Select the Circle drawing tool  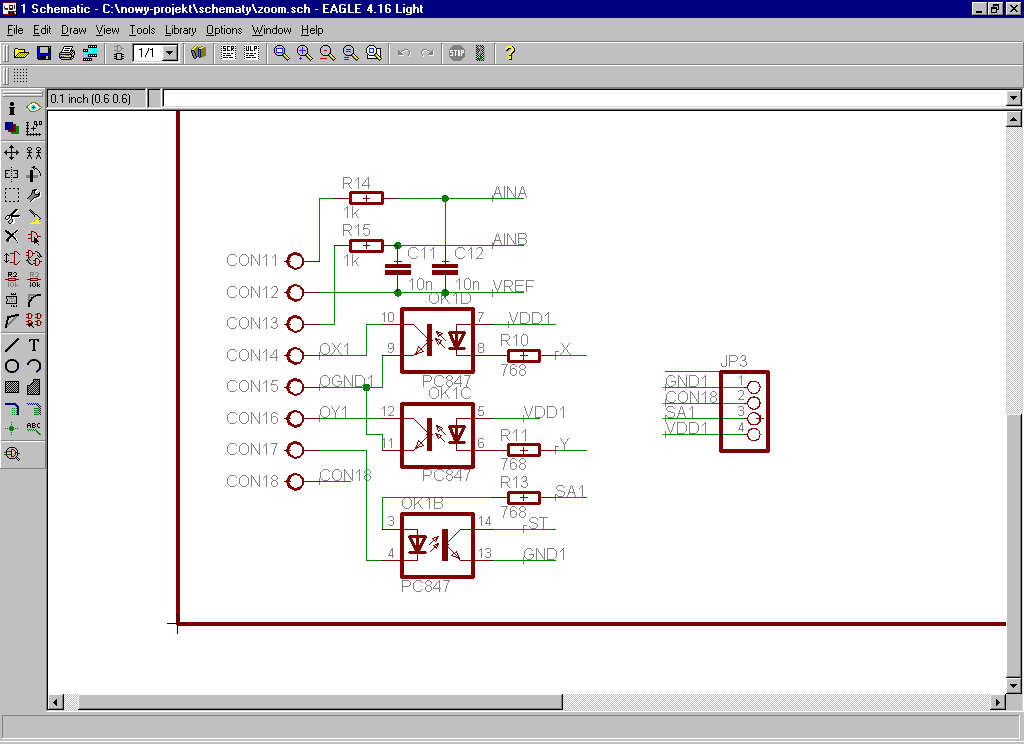pyautogui.click(x=12, y=366)
